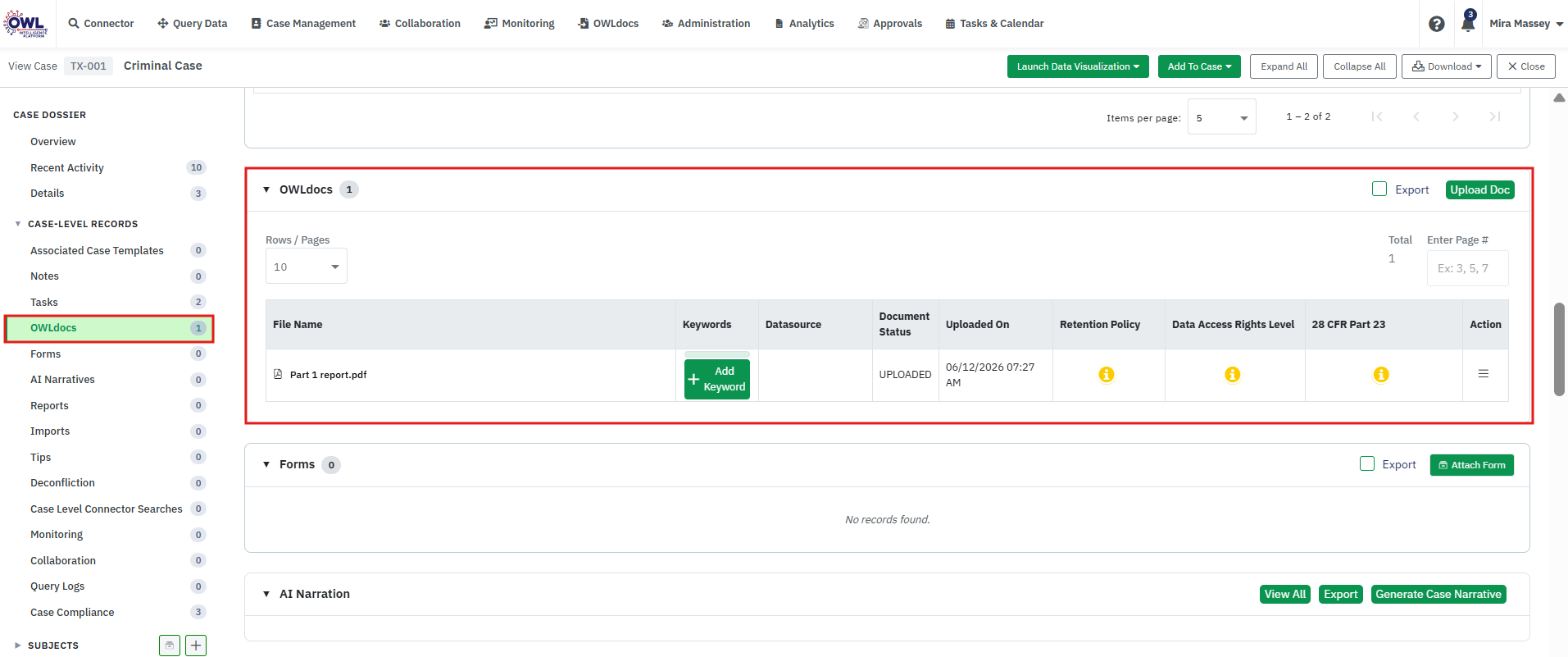Check the OWLdocs Export checkbox
Viewport: 1568px width, 657px height.
(1379, 189)
